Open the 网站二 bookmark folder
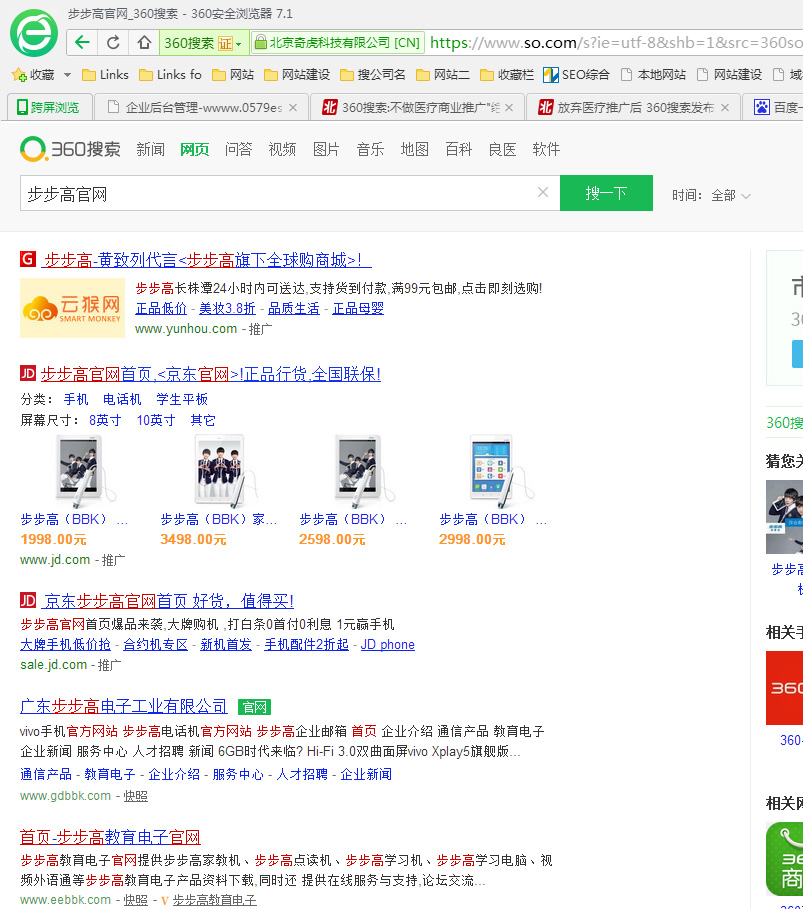The height and width of the screenshot is (909, 803). [443, 75]
